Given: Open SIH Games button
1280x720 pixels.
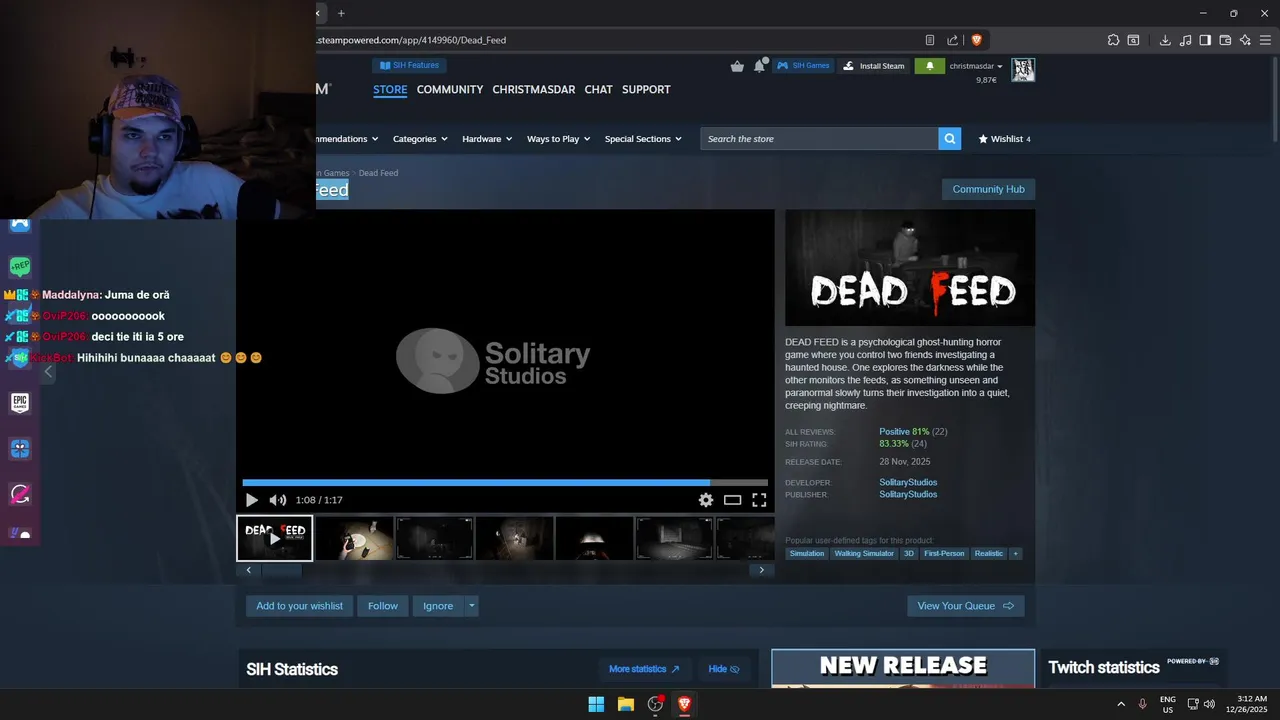Looking at the screenshot, I should tap(803, 66).
